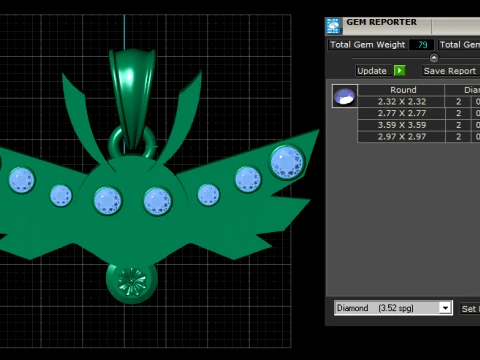This screenshot has width=480, height=360.
Task: Click the Round column header
Action: click(x=401, y=90)
